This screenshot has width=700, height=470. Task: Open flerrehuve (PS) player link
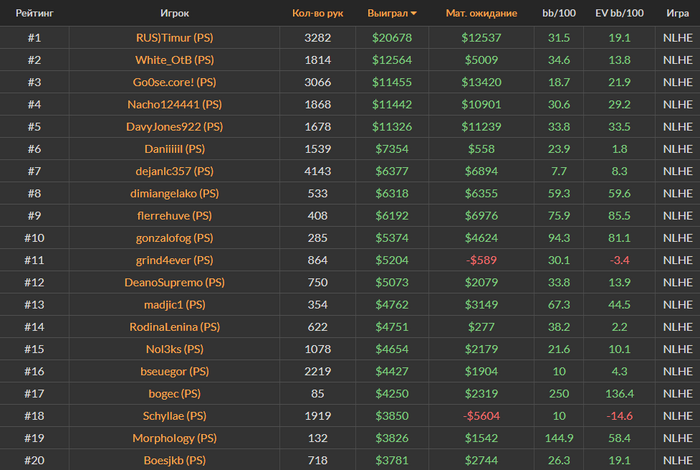click(x=175, y=216)
